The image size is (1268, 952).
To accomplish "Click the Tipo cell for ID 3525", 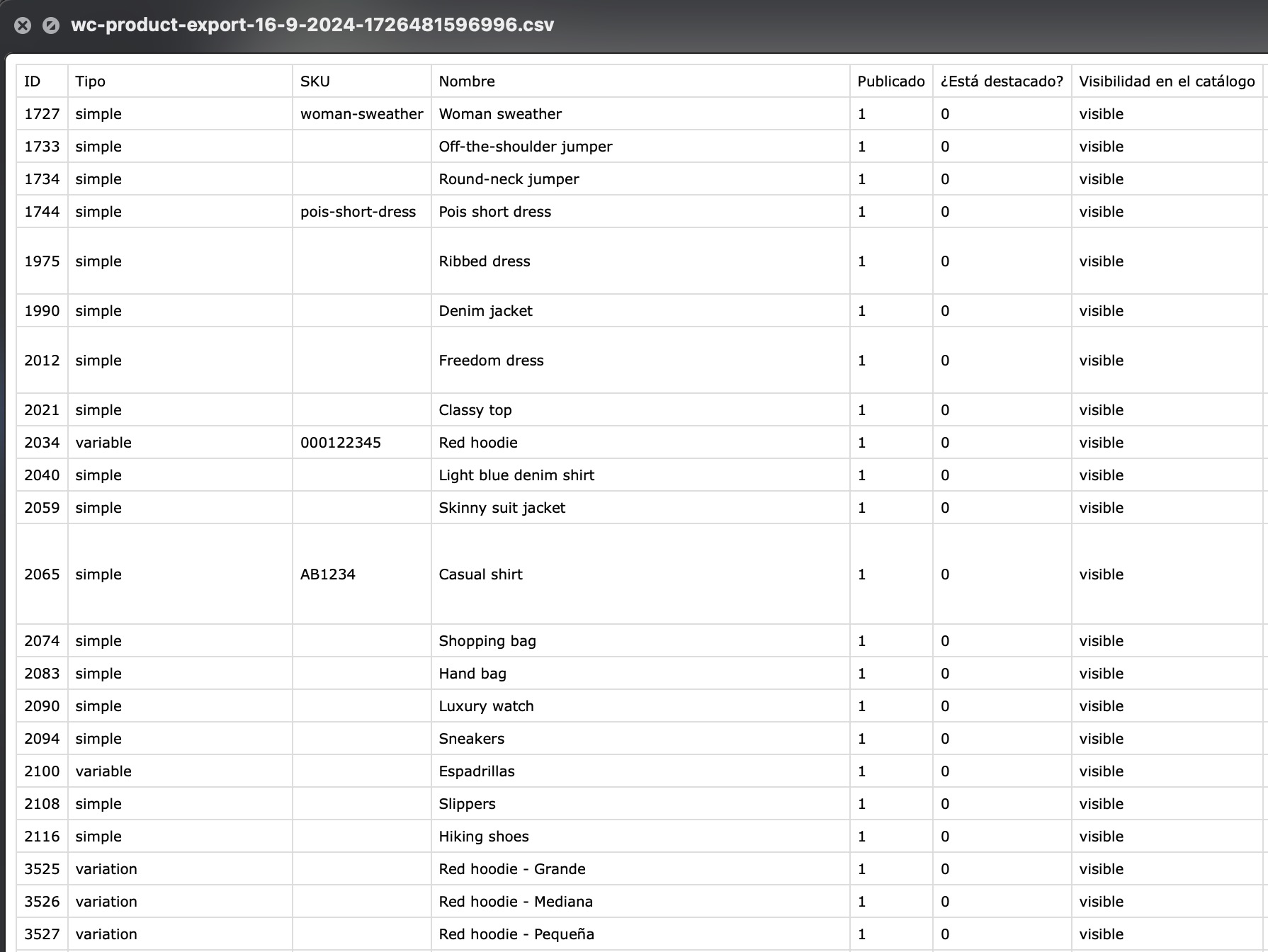I will pyautogui.click(x=106, y=869).
